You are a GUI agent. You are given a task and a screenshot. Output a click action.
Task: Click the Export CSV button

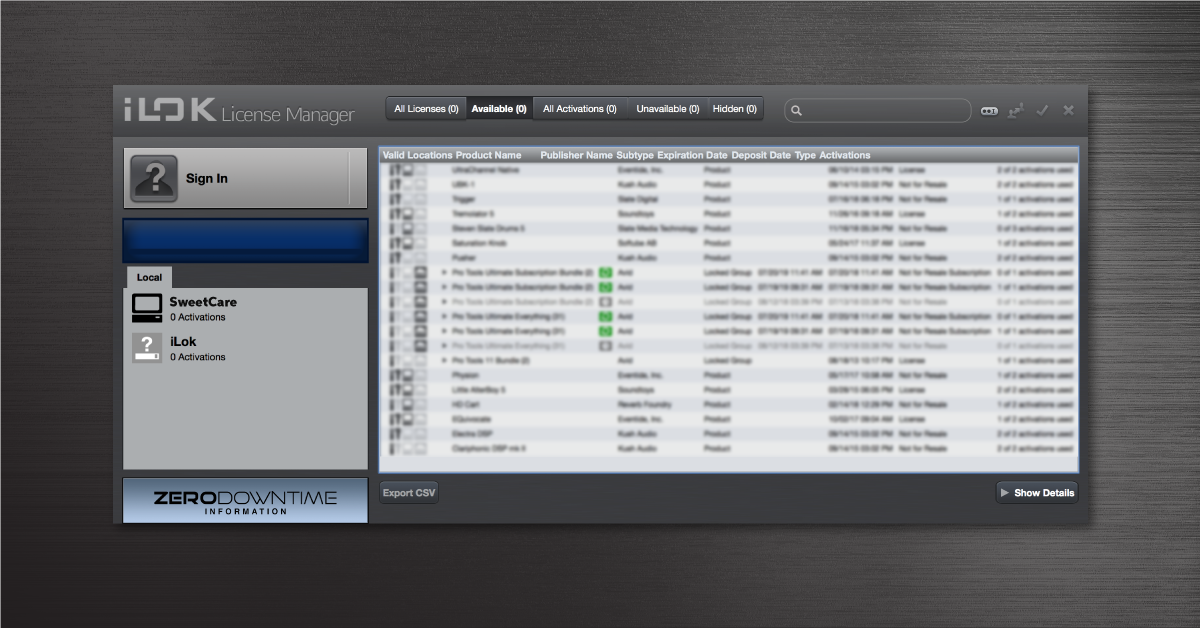coord(410,493)
